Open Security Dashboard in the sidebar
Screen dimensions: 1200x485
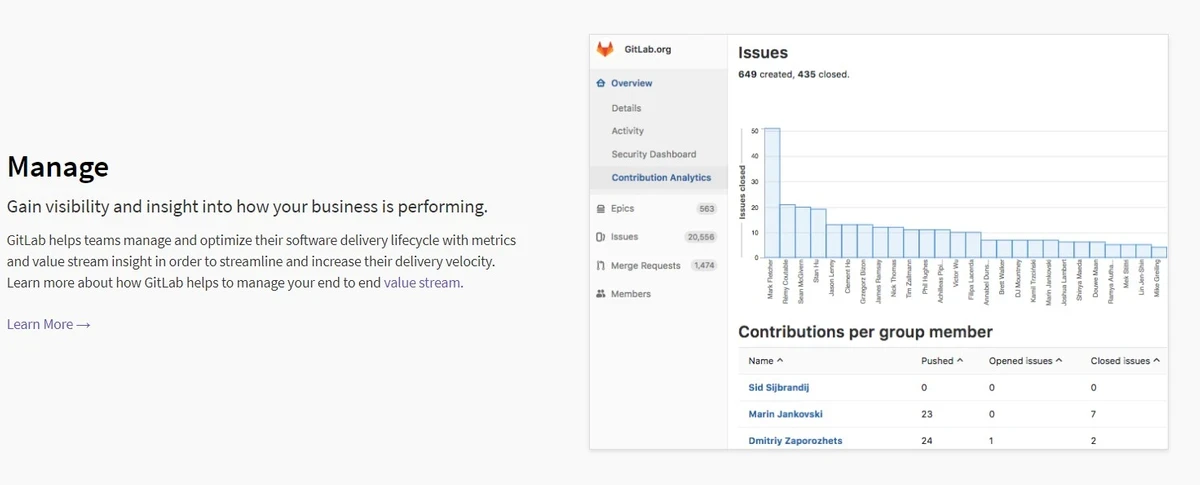tap(654, 154)
